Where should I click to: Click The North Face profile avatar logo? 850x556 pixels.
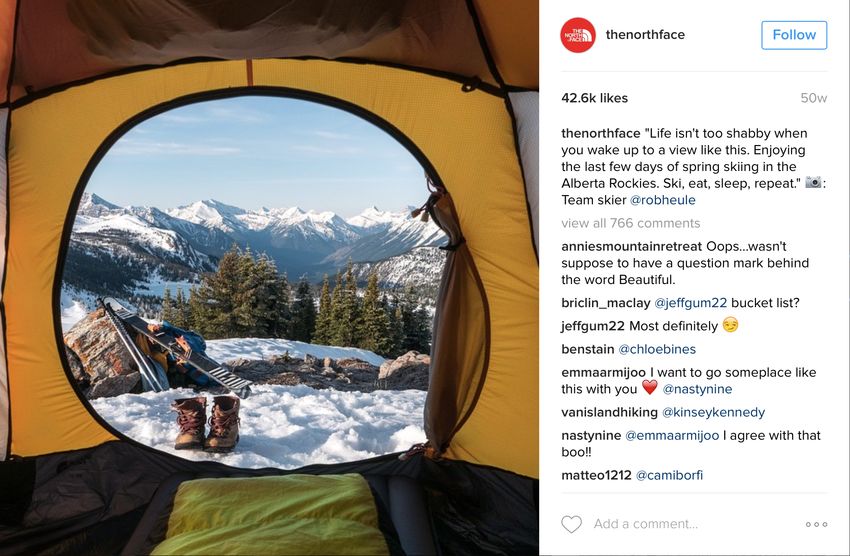578,35
